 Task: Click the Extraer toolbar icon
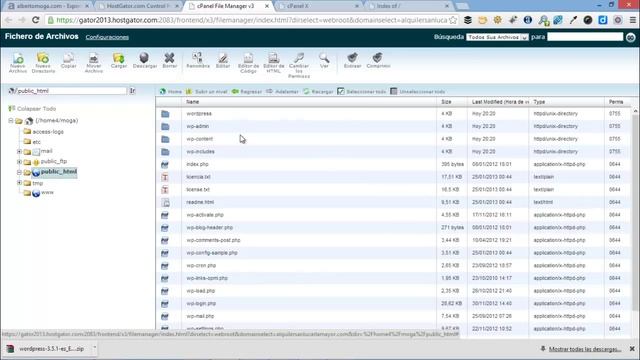353,60
